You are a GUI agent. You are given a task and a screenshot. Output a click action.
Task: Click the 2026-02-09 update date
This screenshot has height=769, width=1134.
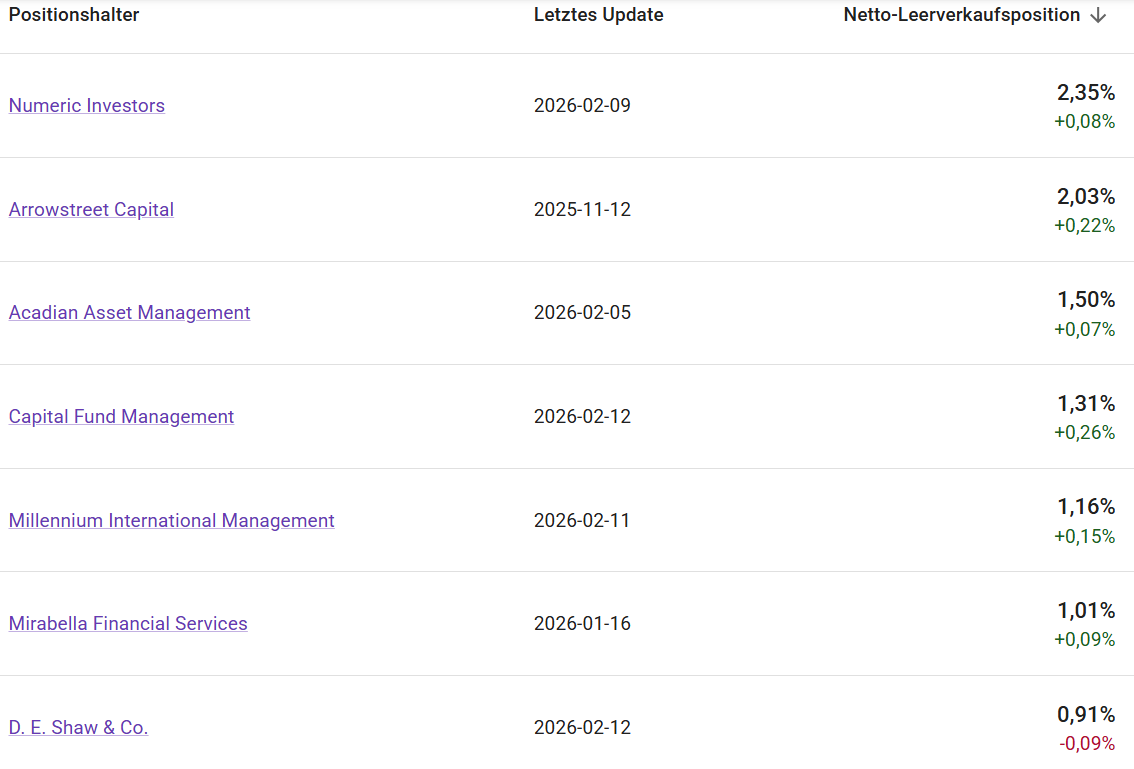[x=582, y=106]
